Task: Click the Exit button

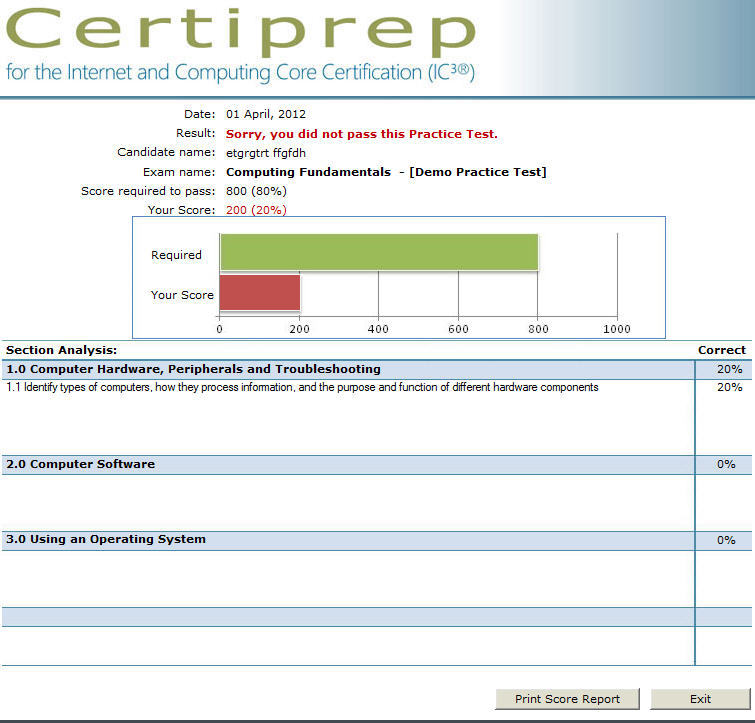Action: (700, 699)
